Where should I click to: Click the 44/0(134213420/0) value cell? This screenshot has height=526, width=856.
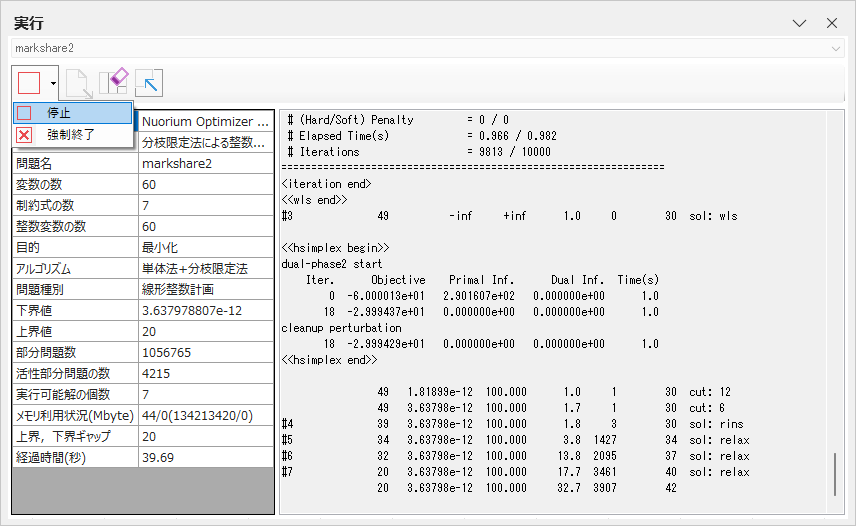[206, 415]
